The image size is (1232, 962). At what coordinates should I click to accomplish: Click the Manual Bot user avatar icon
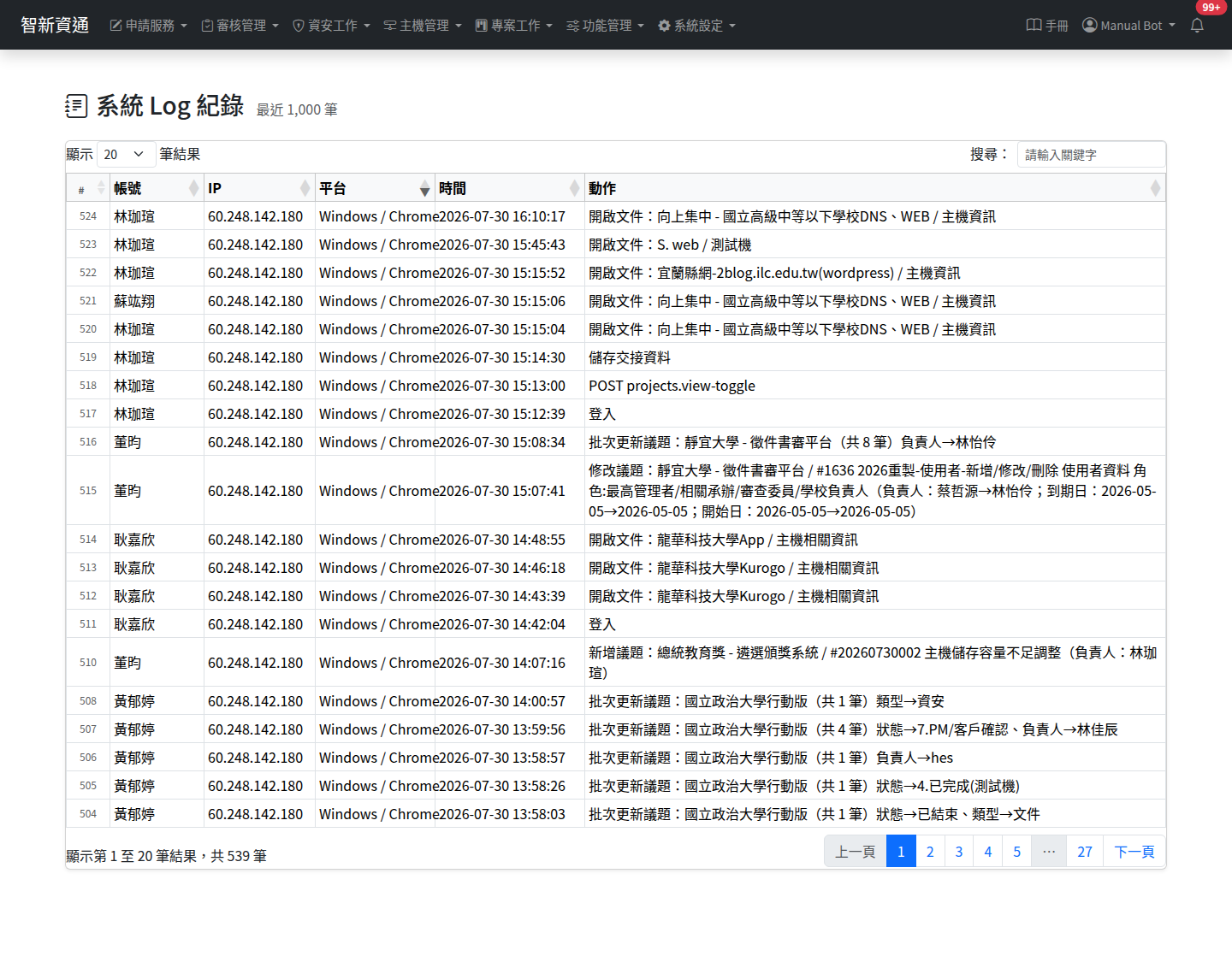point(1089,26)
